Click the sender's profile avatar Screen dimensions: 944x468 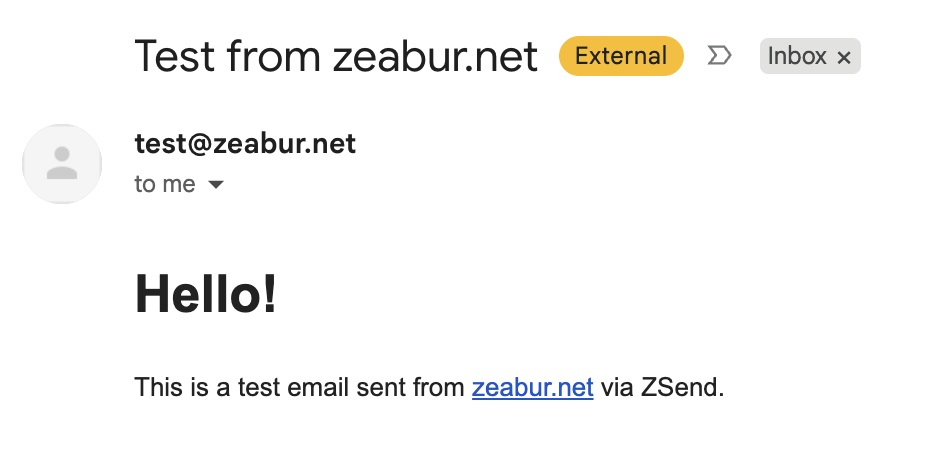62,163
